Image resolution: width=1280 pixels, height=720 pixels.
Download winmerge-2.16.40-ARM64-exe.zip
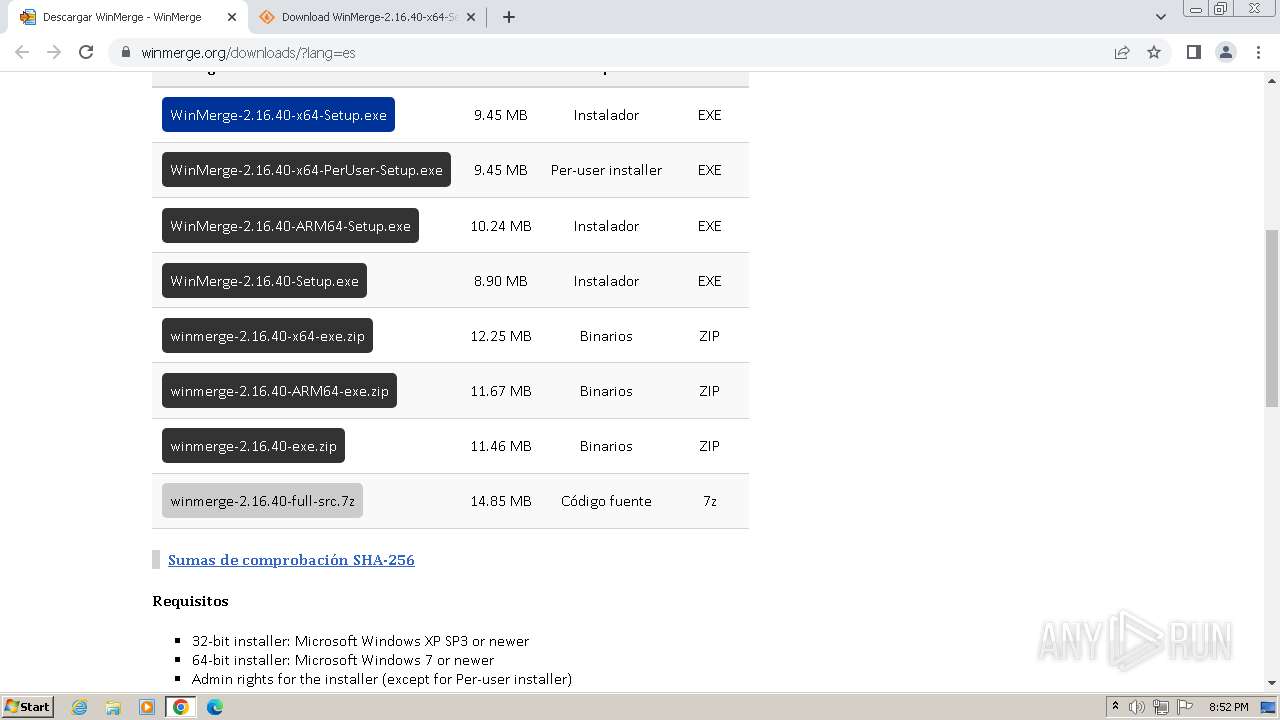coord(279,391)
